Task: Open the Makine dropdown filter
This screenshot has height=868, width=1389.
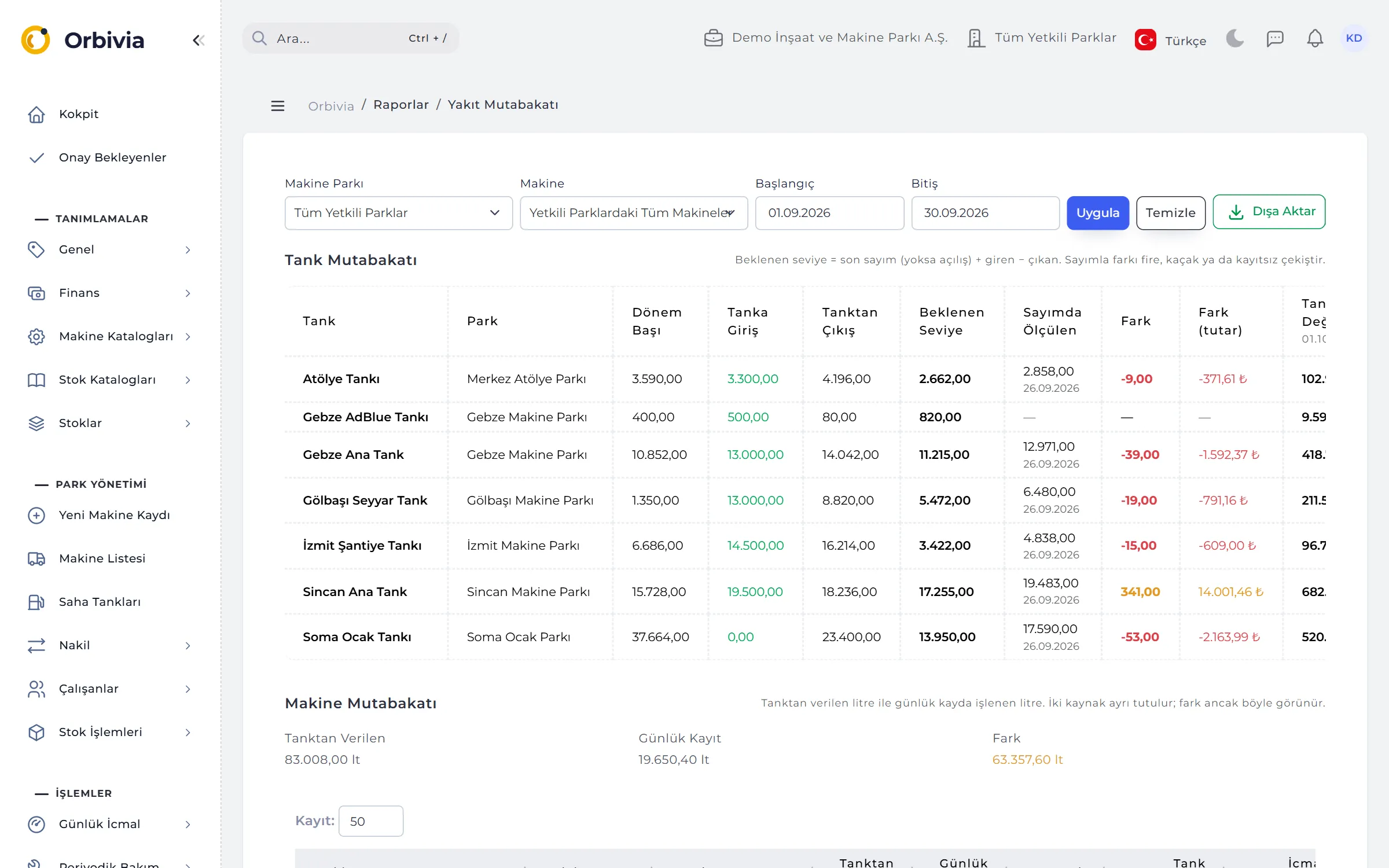Action: click(634, 213)
